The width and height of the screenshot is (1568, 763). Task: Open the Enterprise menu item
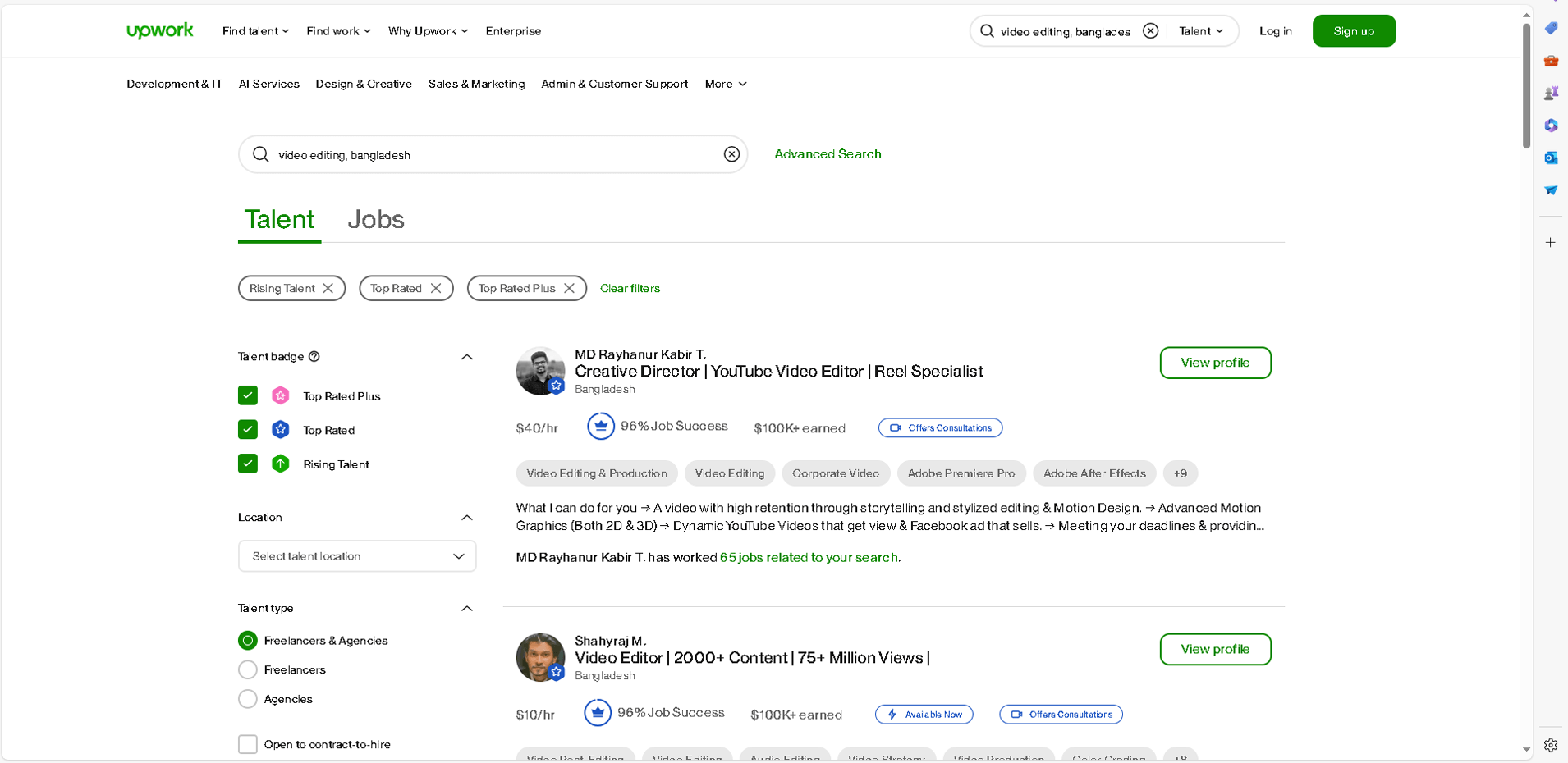click(x=513, y=31)
